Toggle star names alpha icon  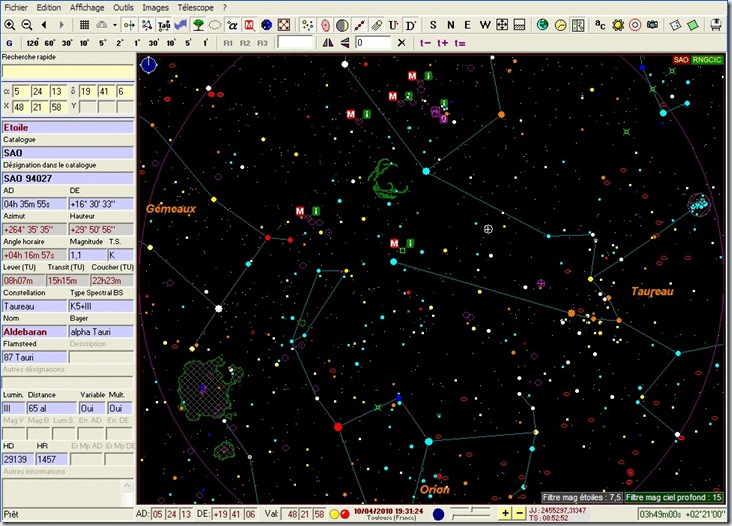tap(232, 25)
